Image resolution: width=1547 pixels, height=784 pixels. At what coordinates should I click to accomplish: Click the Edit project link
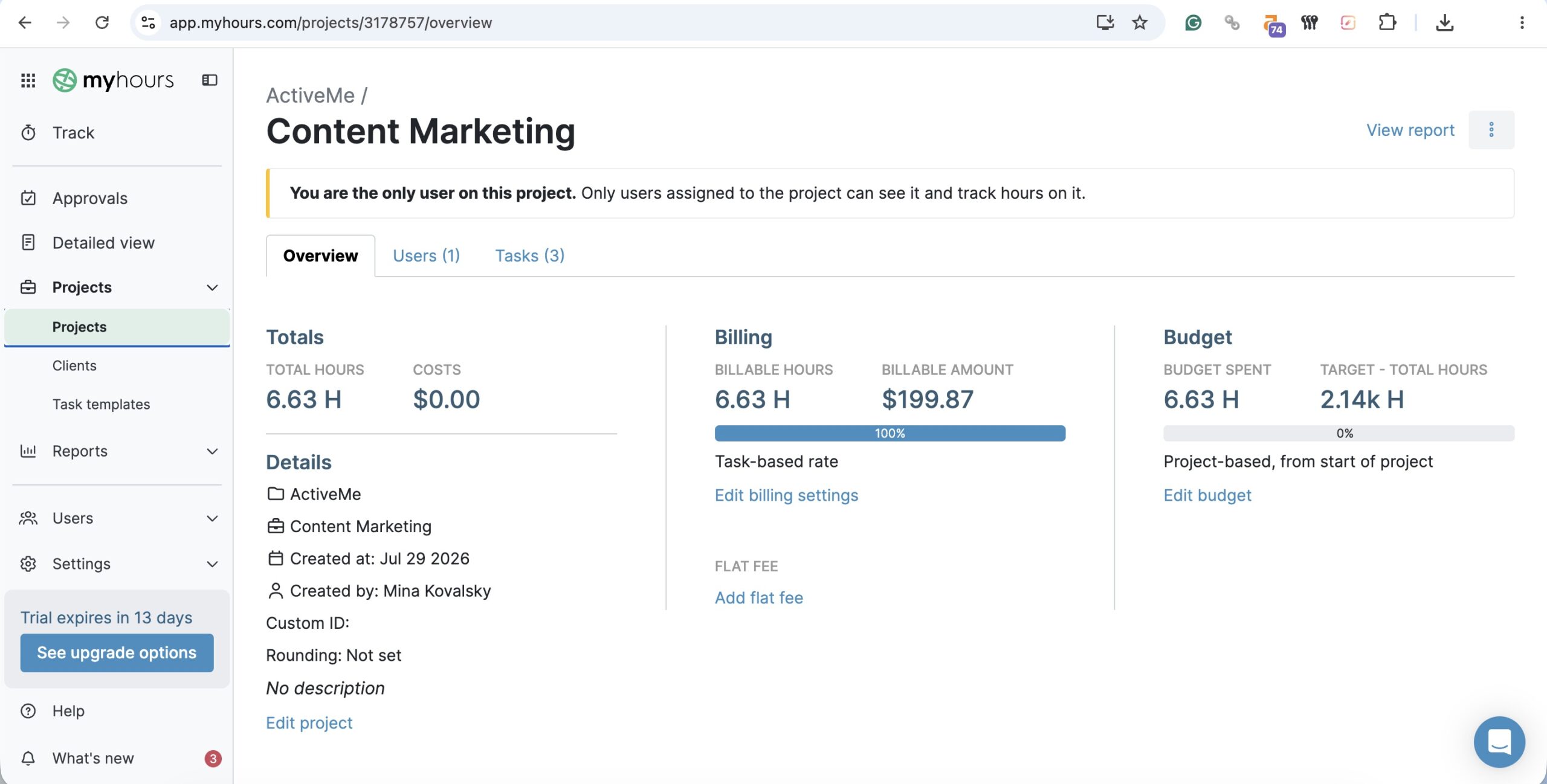click(x=309, y=723)
